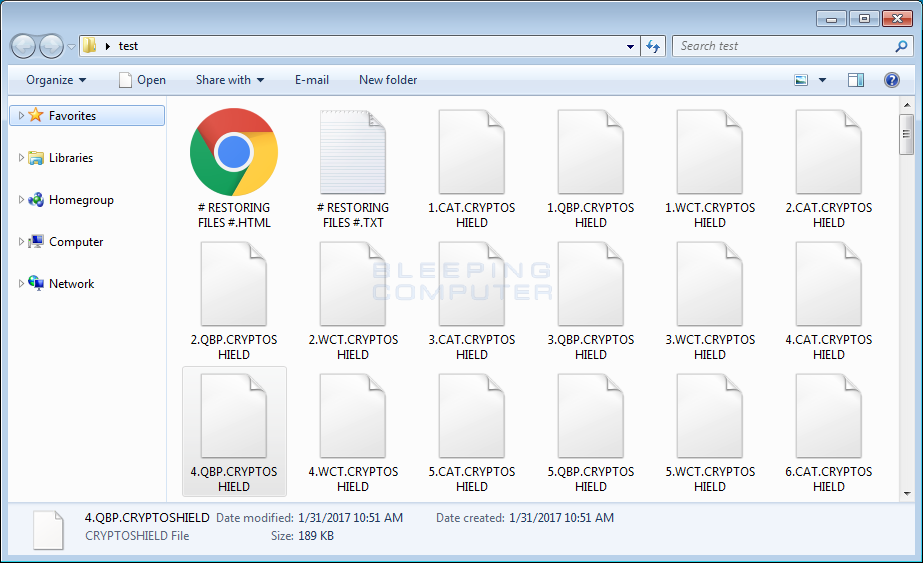Click the vertical scrollbar thumb
923x563 pixels.
click(907, 134)
